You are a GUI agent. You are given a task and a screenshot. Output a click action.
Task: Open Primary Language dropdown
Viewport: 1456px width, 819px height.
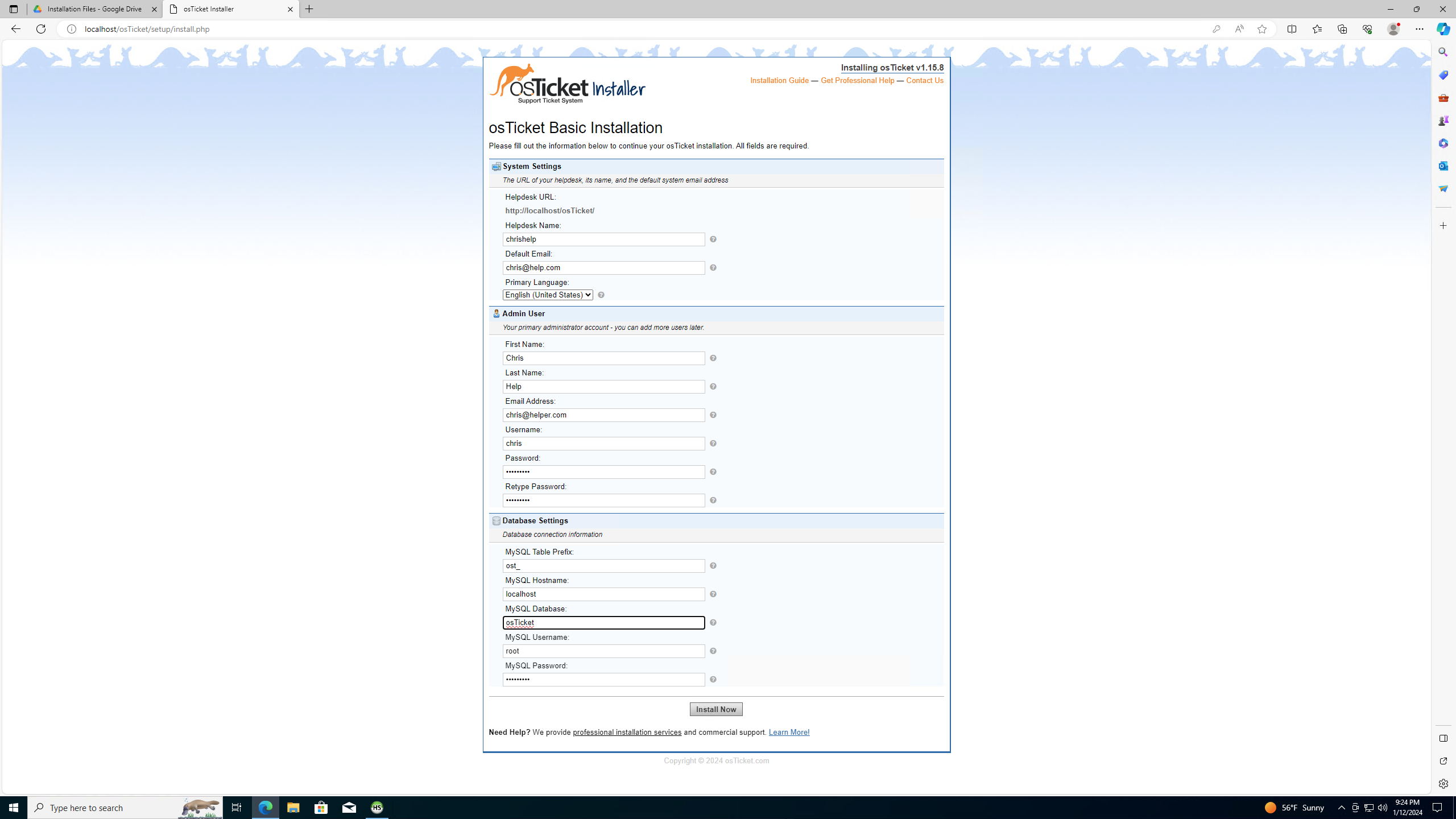547,295
